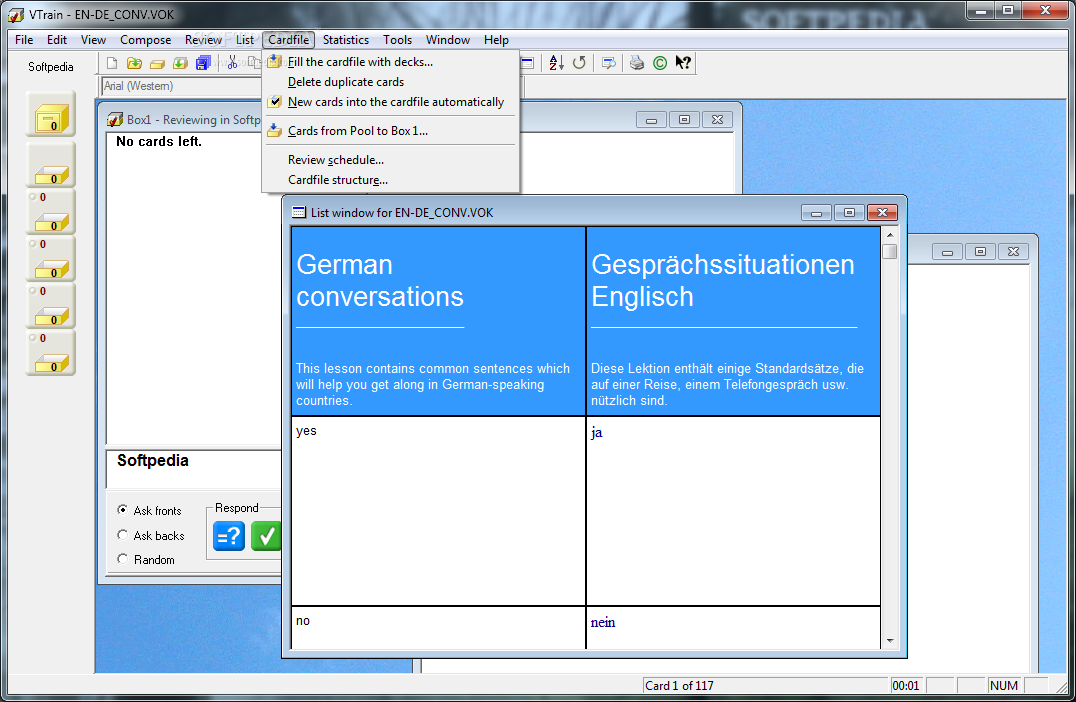This screenshot has width=1076, height=702.
Task: Click the 'No cards left.' text
Action: tap(159, 142)
